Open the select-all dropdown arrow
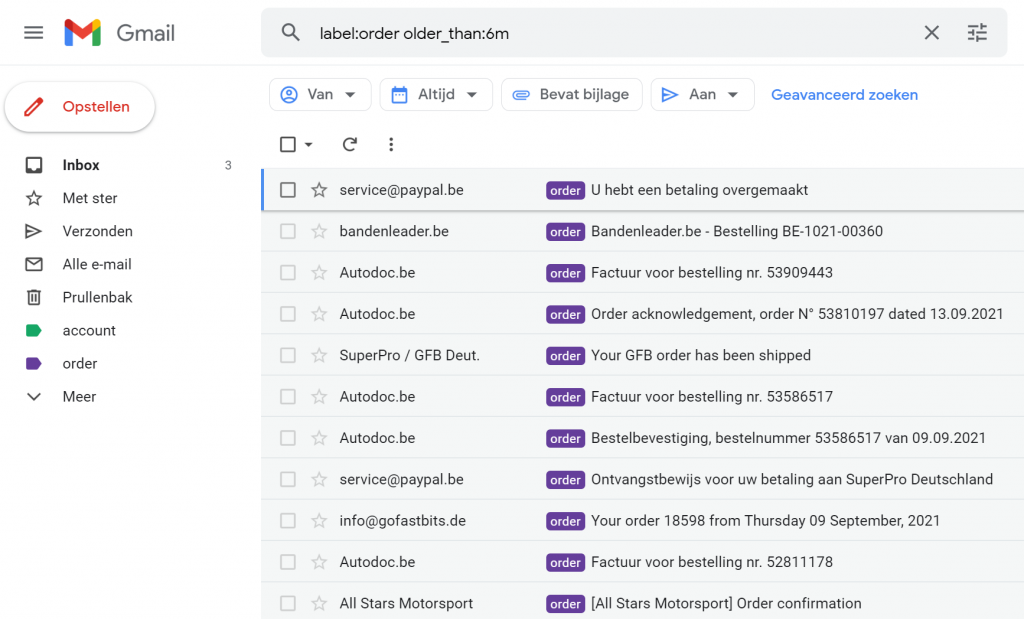The height and width of the screenshot is (619, 1024). 309,144
